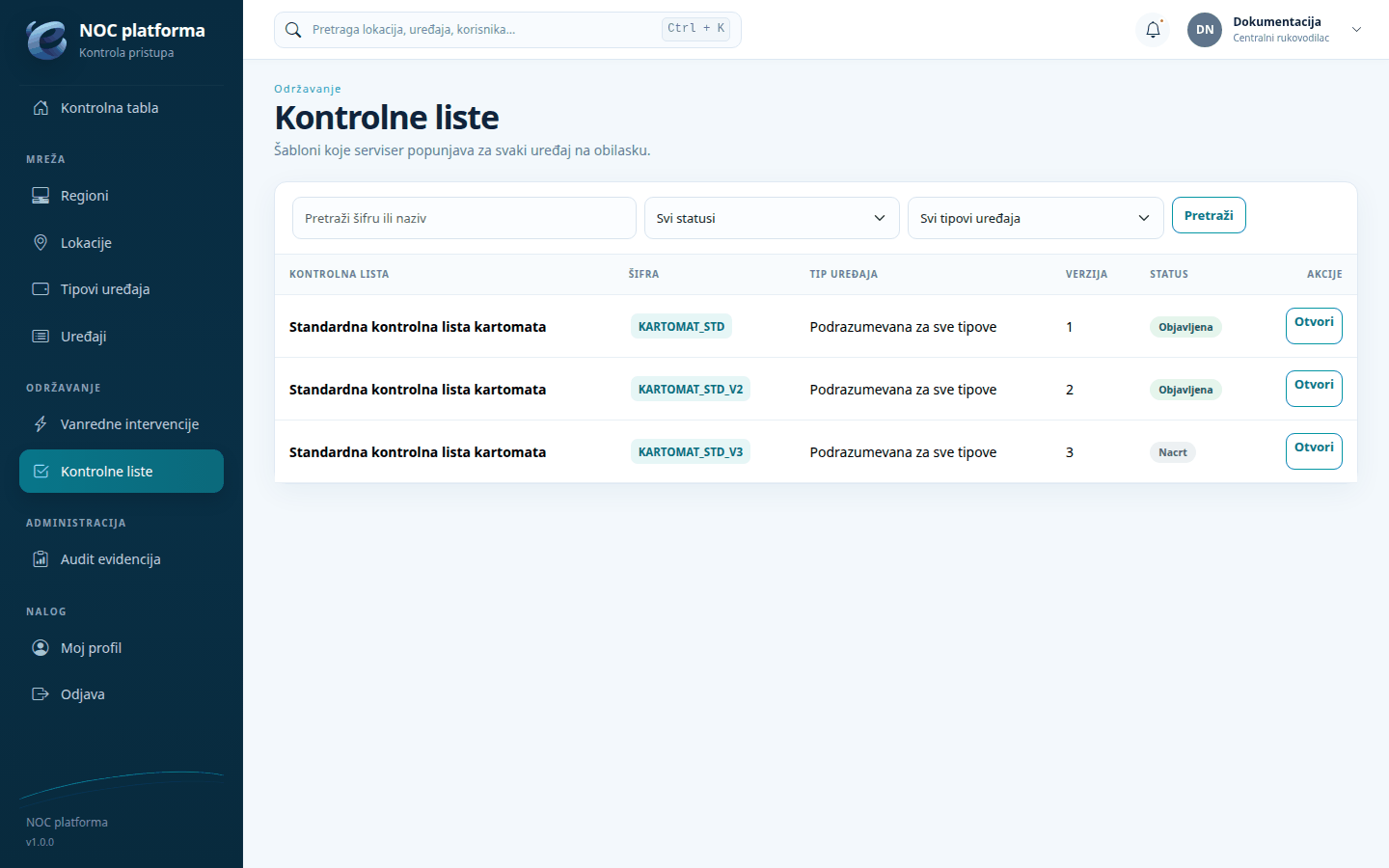
Task: Open the notifications bell
Action: click(x=1153, y=30)
